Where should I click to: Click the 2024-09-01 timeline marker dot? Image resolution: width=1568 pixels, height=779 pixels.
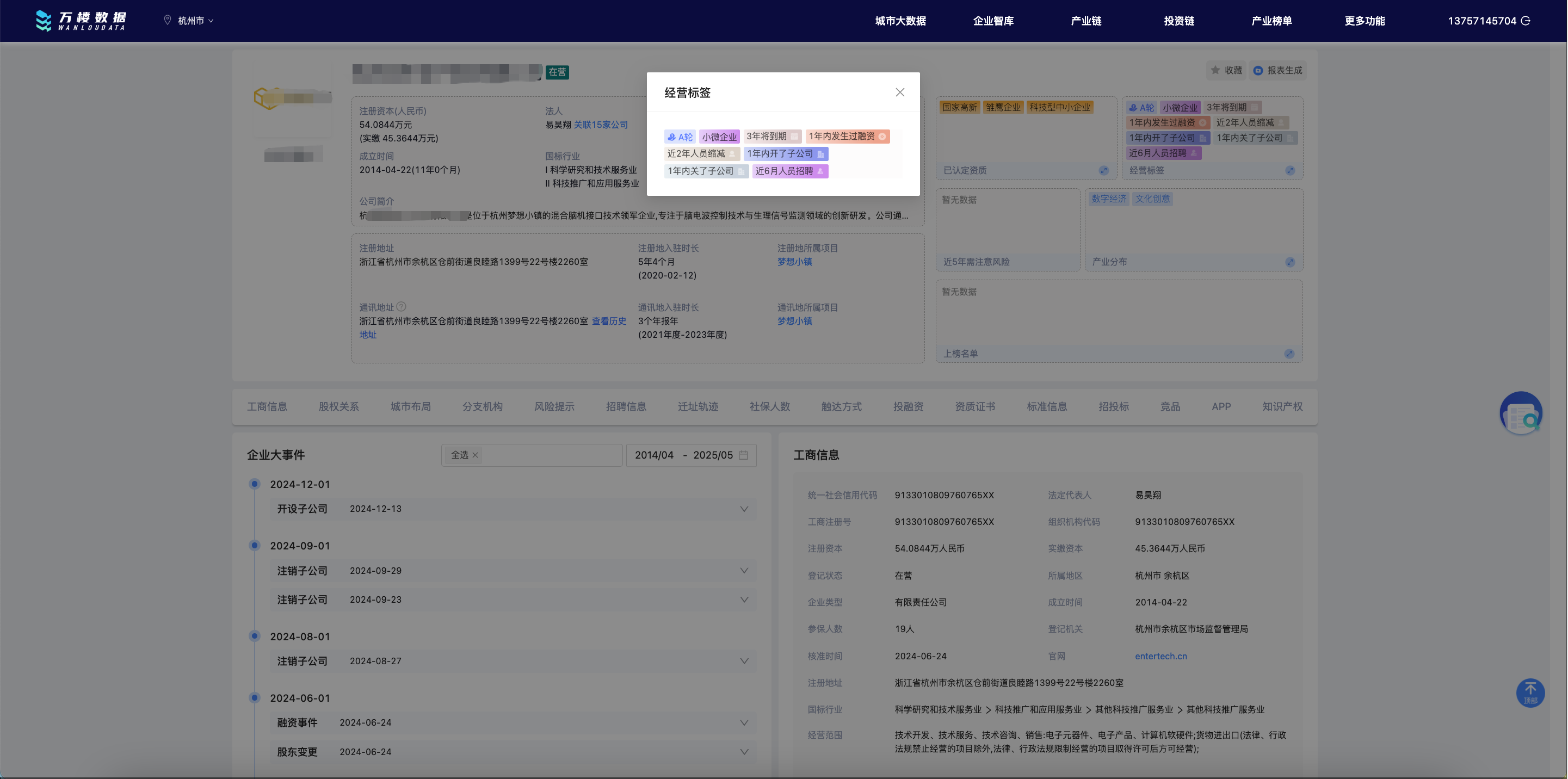pos(255,545)
